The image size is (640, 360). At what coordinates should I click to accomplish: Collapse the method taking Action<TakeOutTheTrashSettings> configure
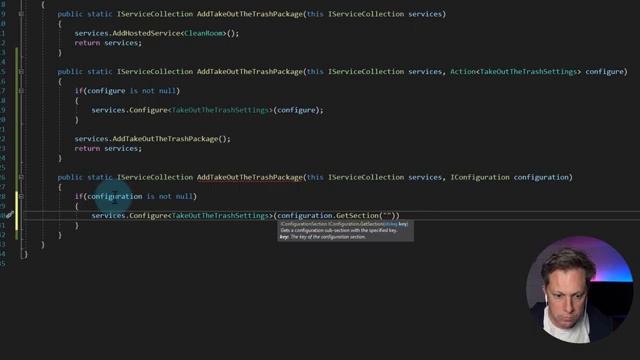[x=21, y=71]
